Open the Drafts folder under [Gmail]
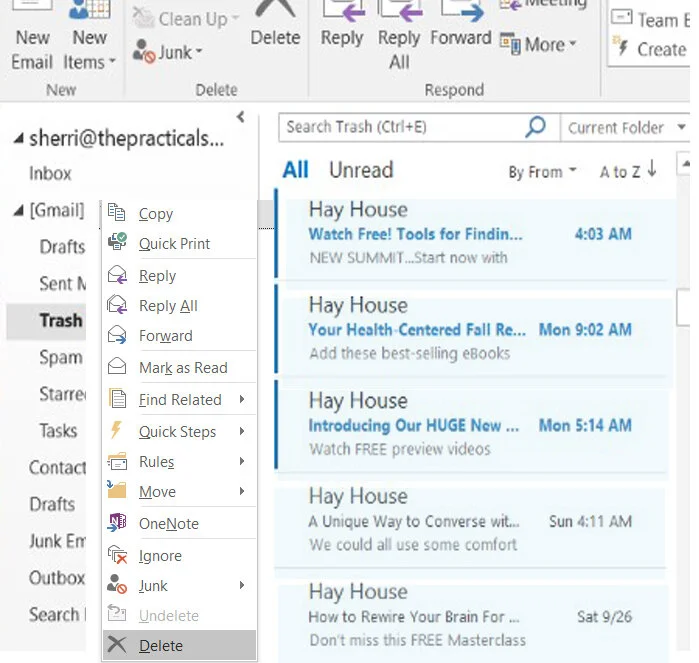 (x=62, y=247)
